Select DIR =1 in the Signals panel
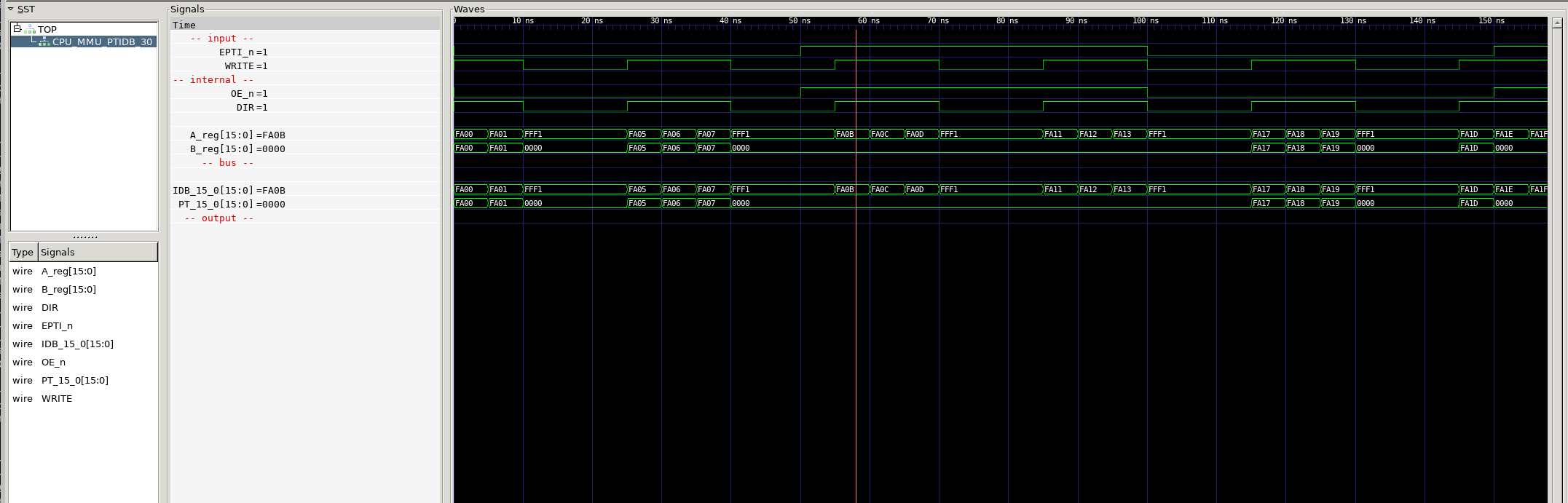Viewport: 1568px width, 503px height. [305, 108]
